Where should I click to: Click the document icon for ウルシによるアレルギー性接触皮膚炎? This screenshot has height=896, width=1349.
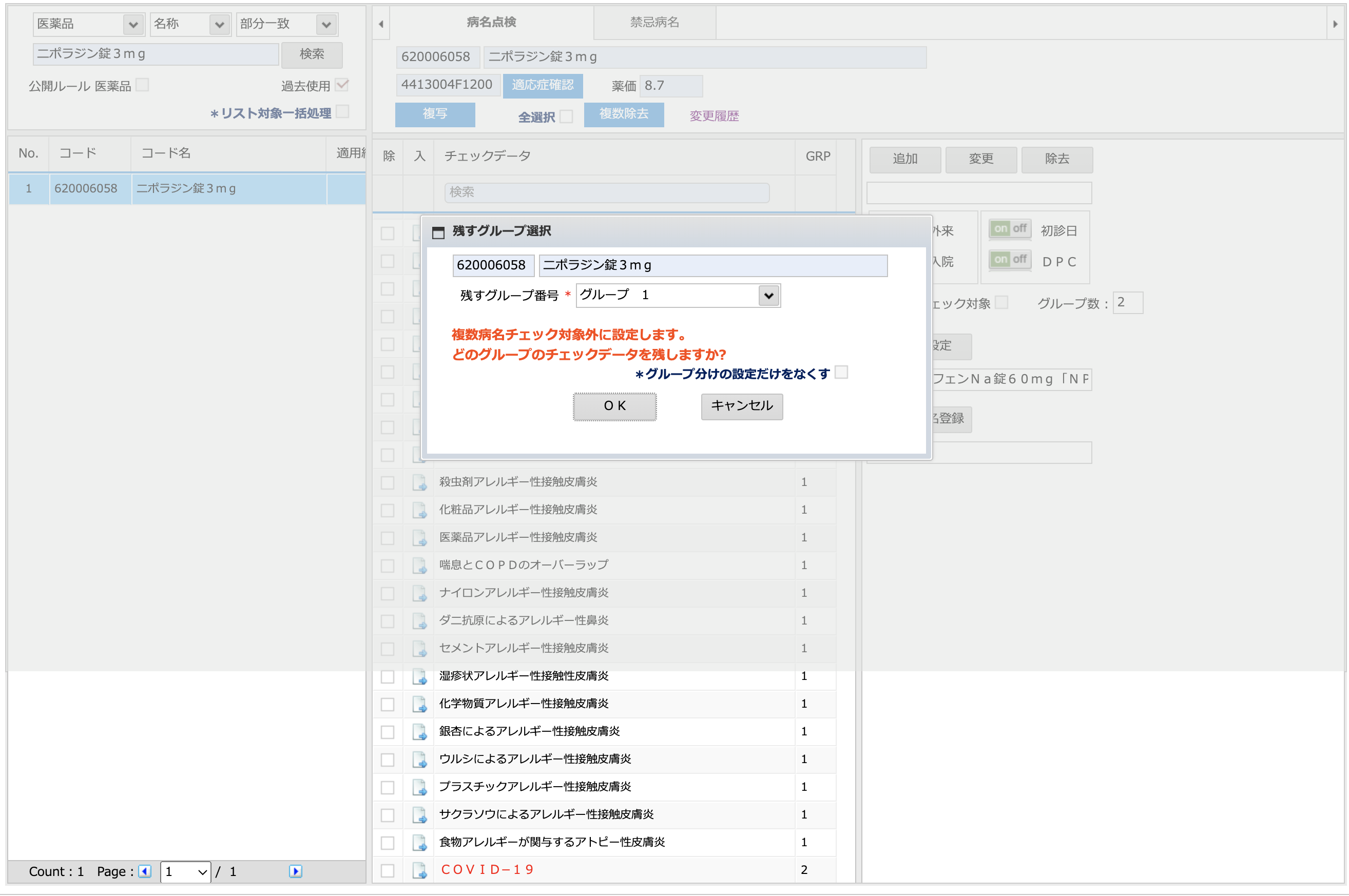click(419, 759)
